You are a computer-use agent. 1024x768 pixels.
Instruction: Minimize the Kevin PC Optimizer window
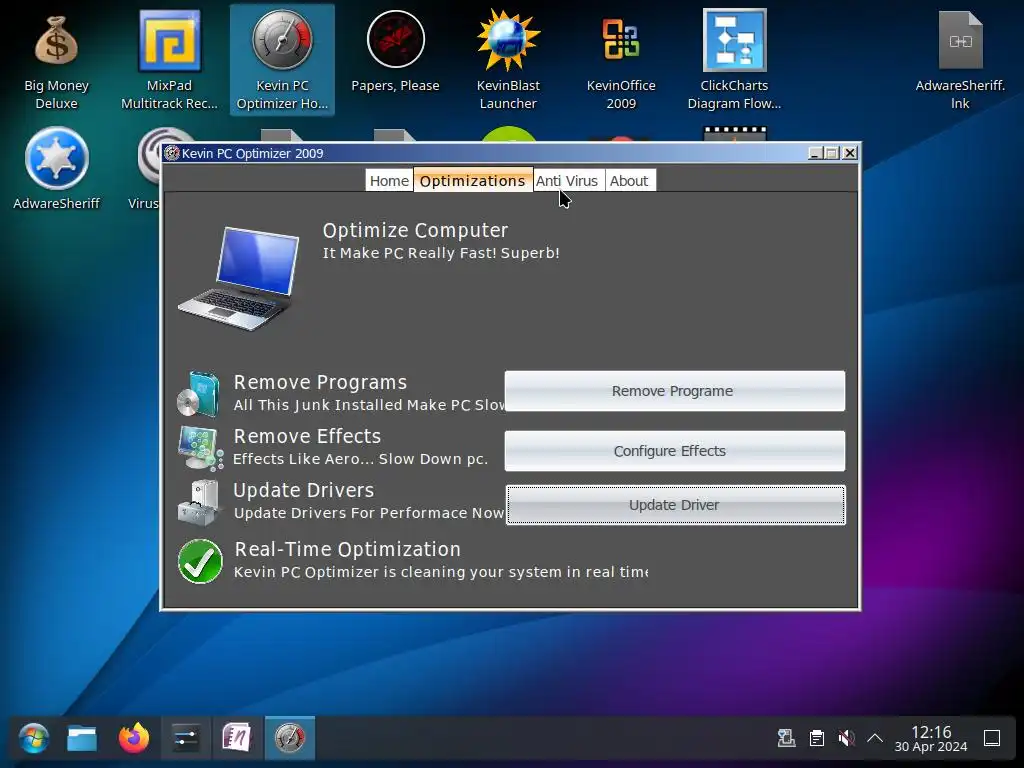814,153
